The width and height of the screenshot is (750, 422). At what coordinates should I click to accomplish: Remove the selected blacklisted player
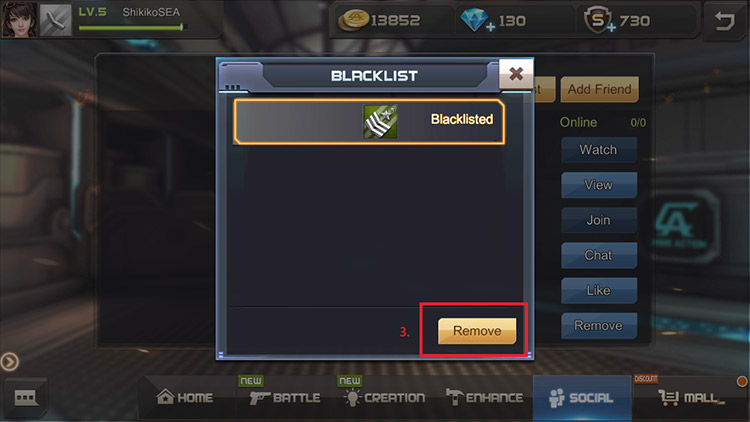coord(477,331)
